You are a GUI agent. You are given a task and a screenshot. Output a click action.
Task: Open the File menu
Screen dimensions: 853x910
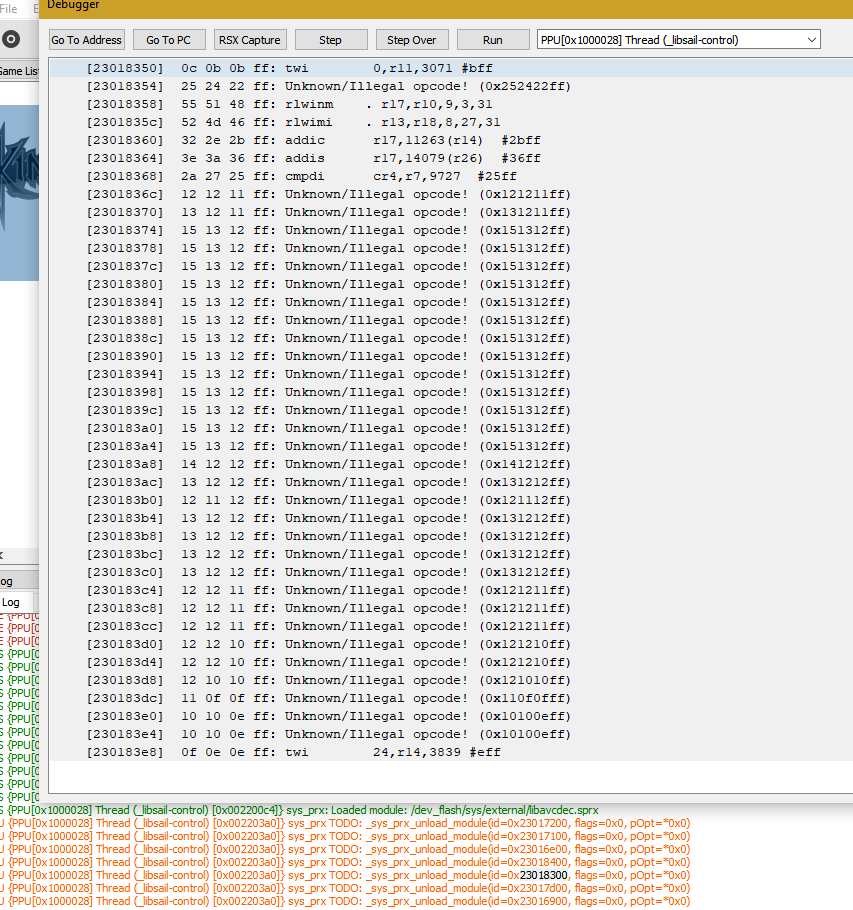pos(10,6)
